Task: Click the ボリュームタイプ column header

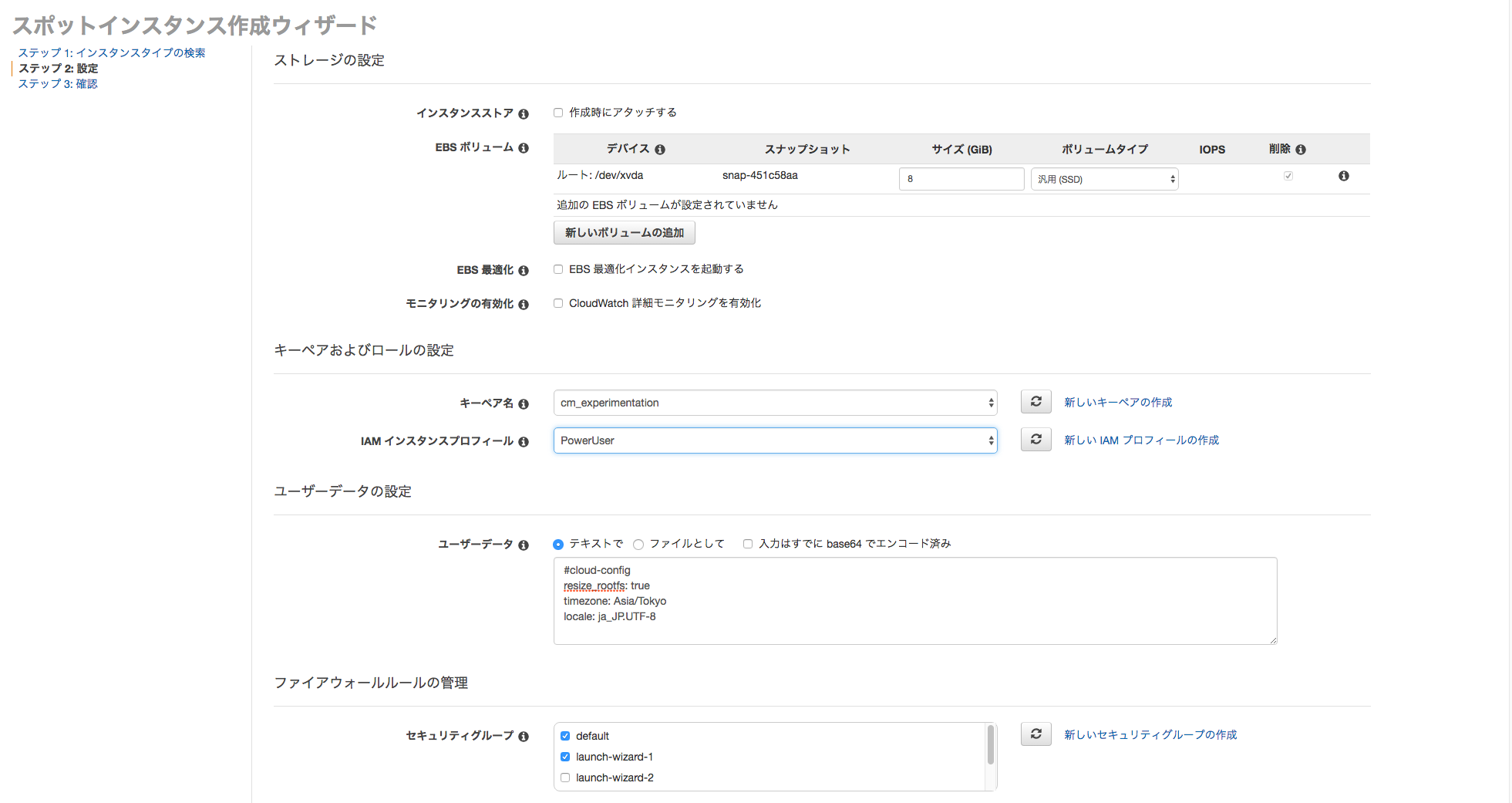Action: pos(1105,150)
